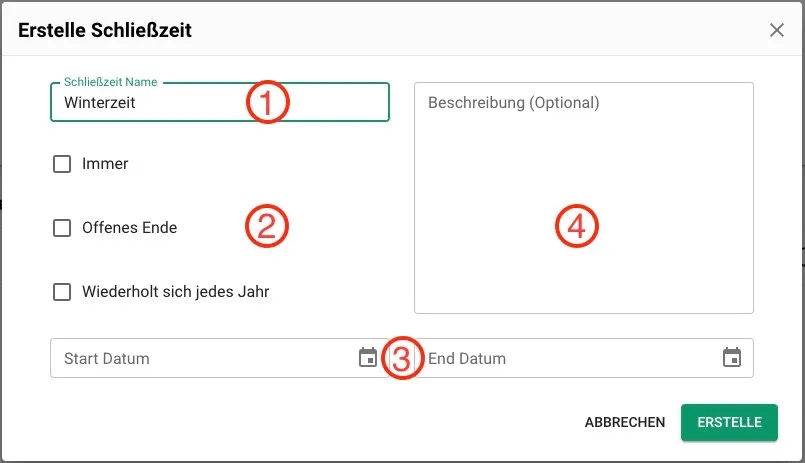Enable the Immer checkbox

62,164
